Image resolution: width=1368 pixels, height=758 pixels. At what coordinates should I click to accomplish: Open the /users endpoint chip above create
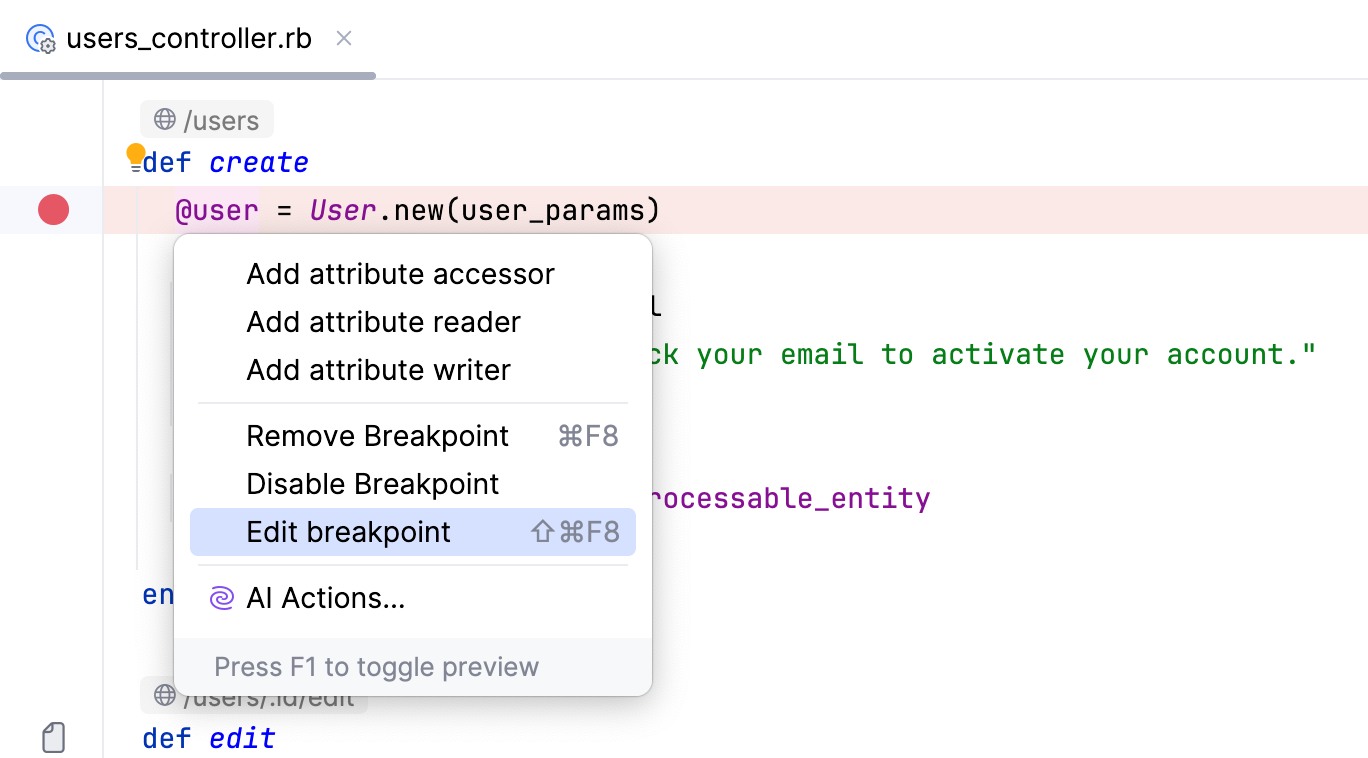tap(206, 119)
